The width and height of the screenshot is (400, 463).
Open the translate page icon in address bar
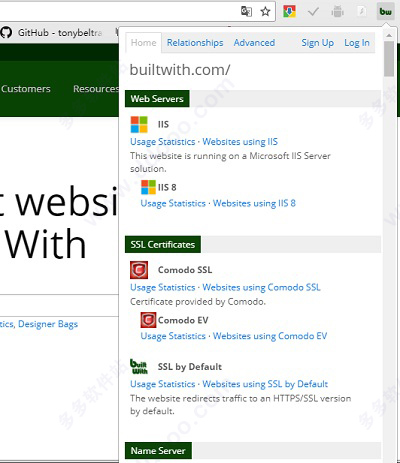click(x=246, y=12)
